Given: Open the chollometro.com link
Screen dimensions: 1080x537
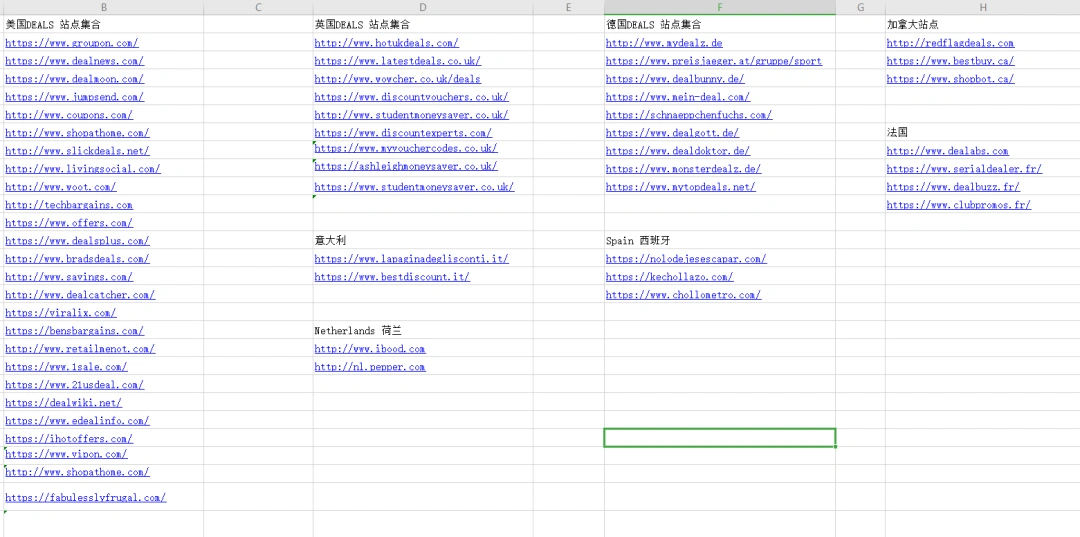Looking at the screenshot, I should [683, 295].
